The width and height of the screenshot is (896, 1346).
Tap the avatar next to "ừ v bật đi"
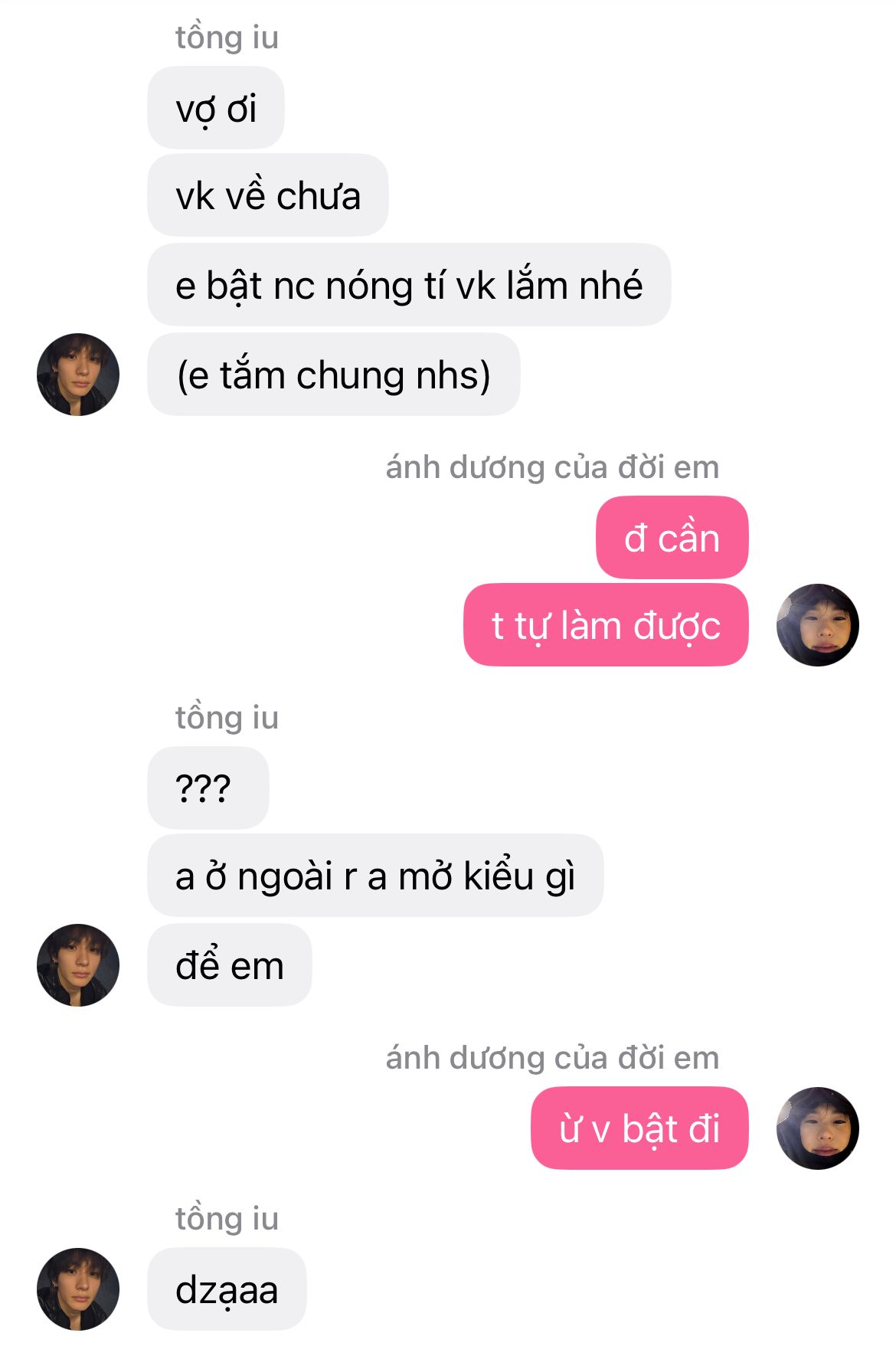817,1128
